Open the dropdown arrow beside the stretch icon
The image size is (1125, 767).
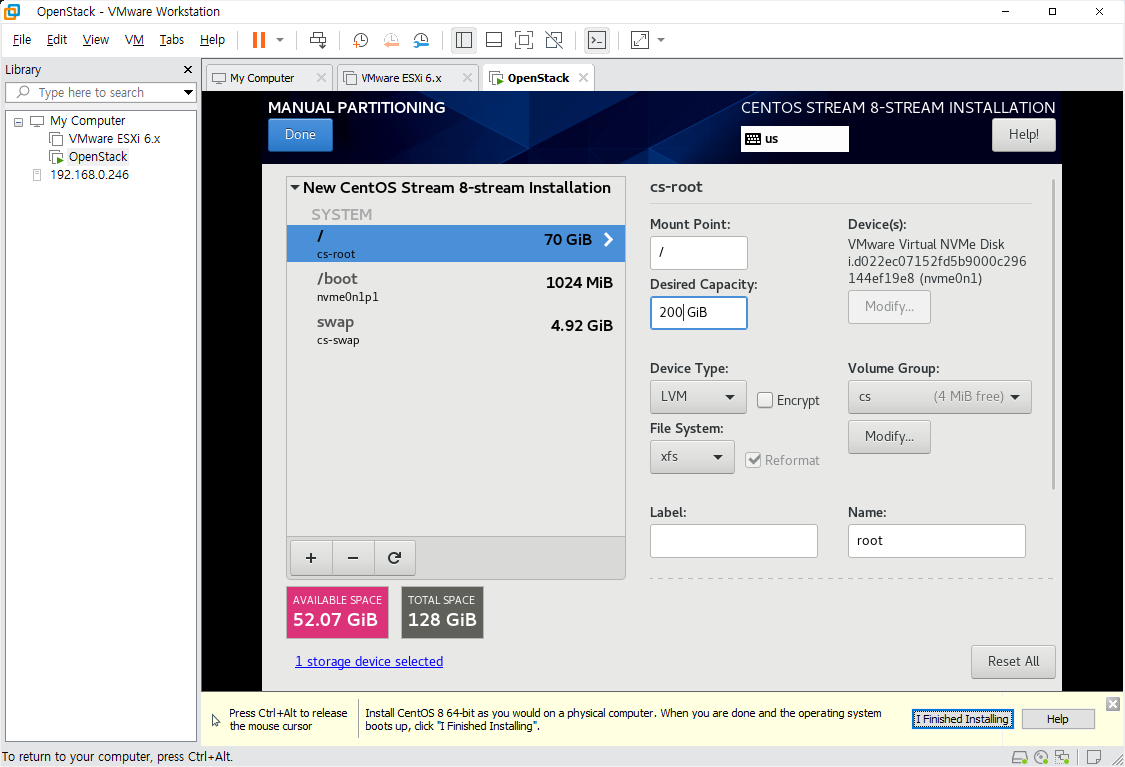pos(661,40)
